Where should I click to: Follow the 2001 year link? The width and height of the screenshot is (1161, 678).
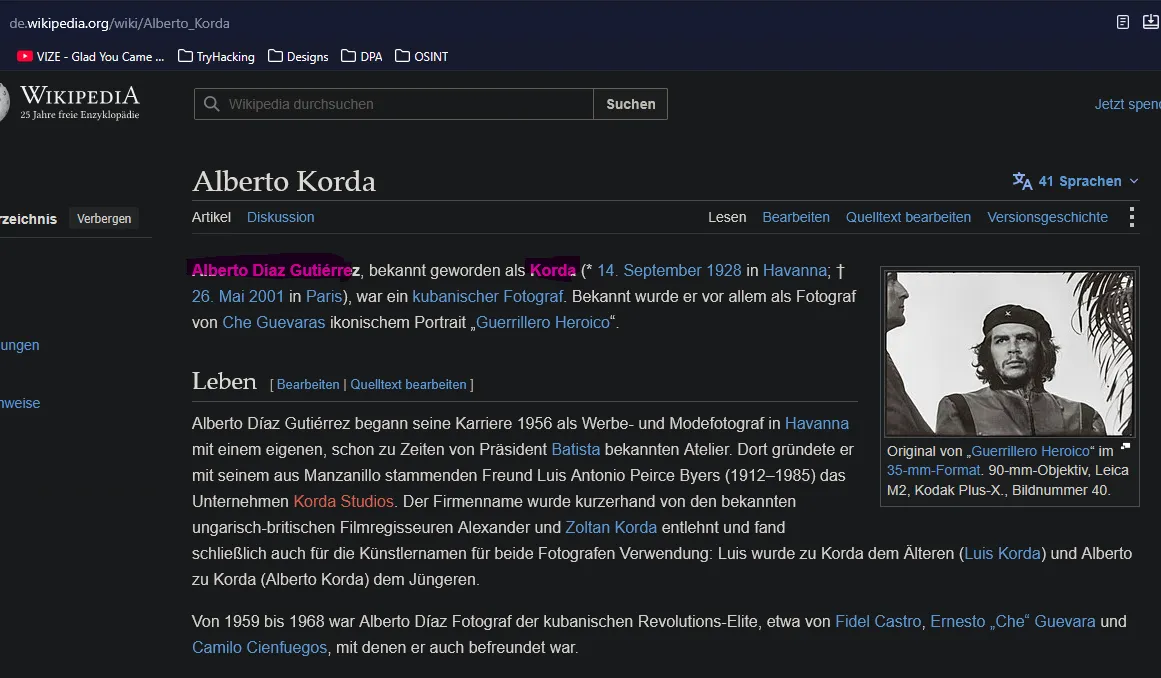pyautogui.click(x=267, y=296)
